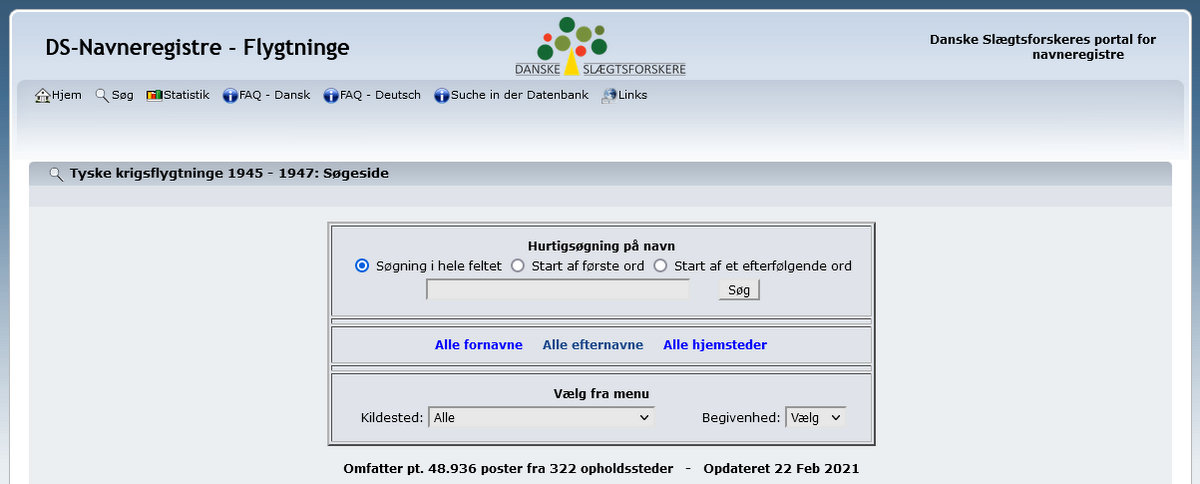Click the Danske Slægtsforskere tree logo
Image resolution: width=1200 pixels, height=484 pixels.
[600, 45]
